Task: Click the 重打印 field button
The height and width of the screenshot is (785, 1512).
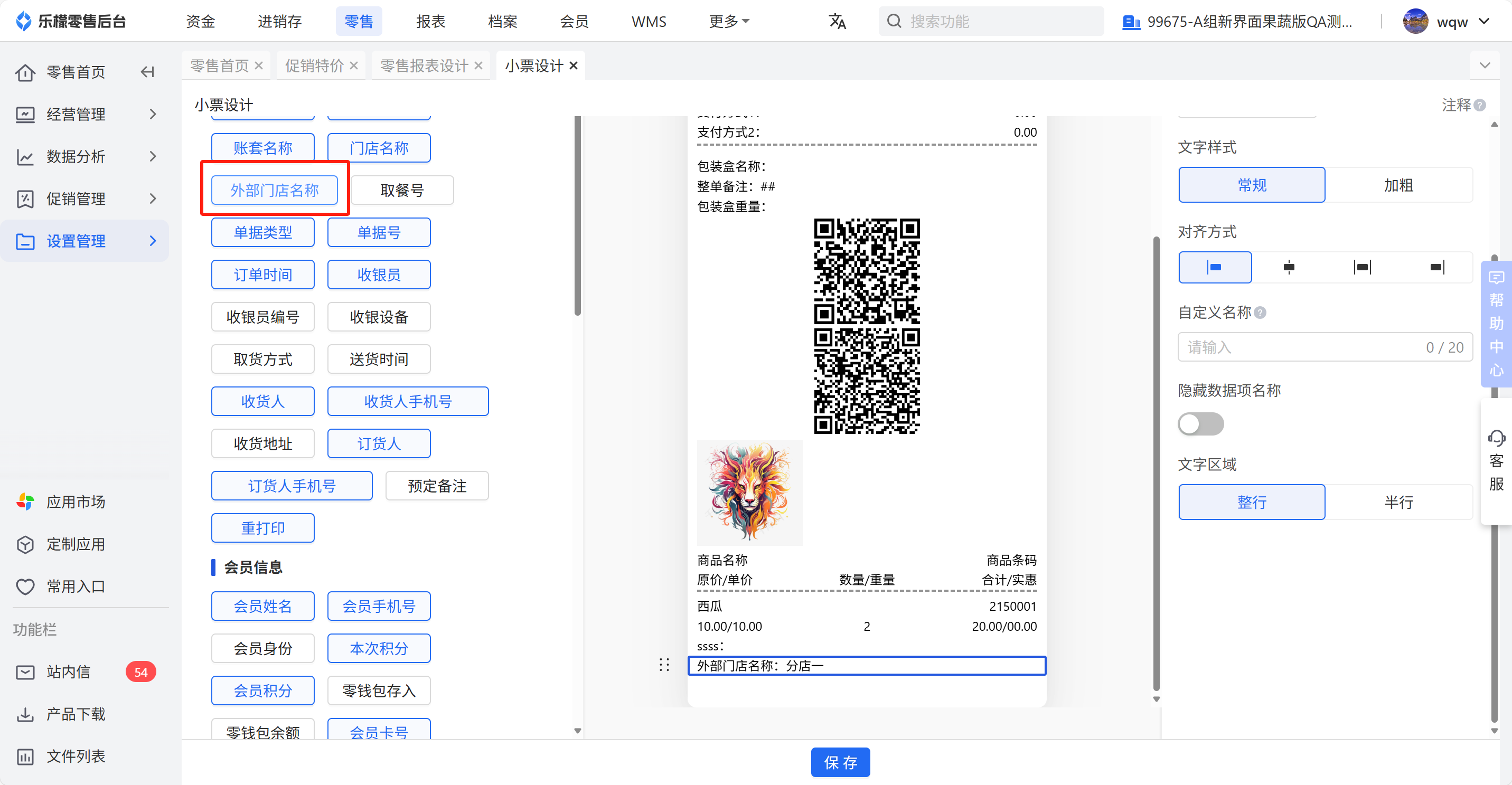Action: [x=263, y=528]
